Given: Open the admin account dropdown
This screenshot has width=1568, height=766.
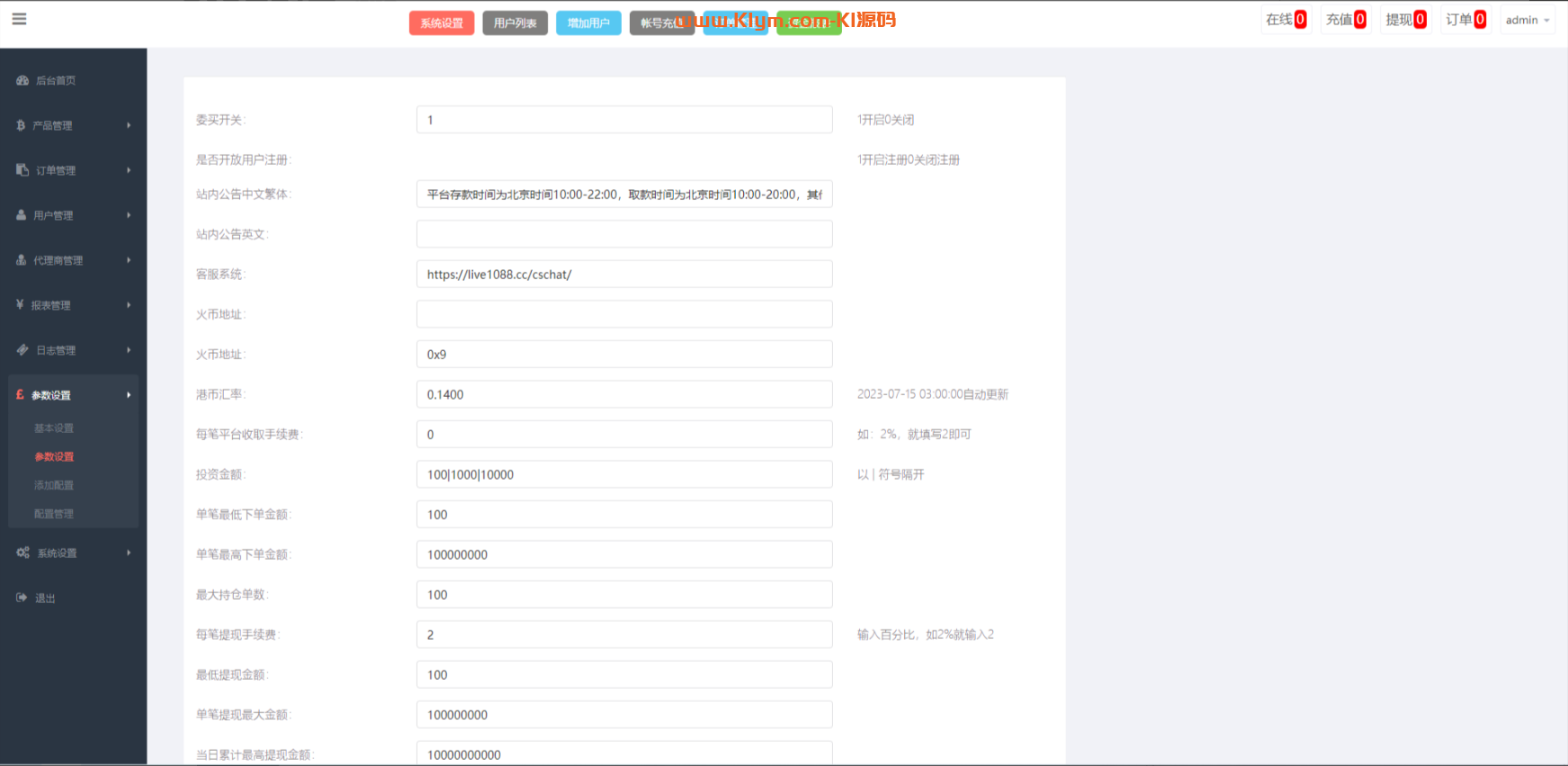Looking at the screenshot, I should (1527, 20).
